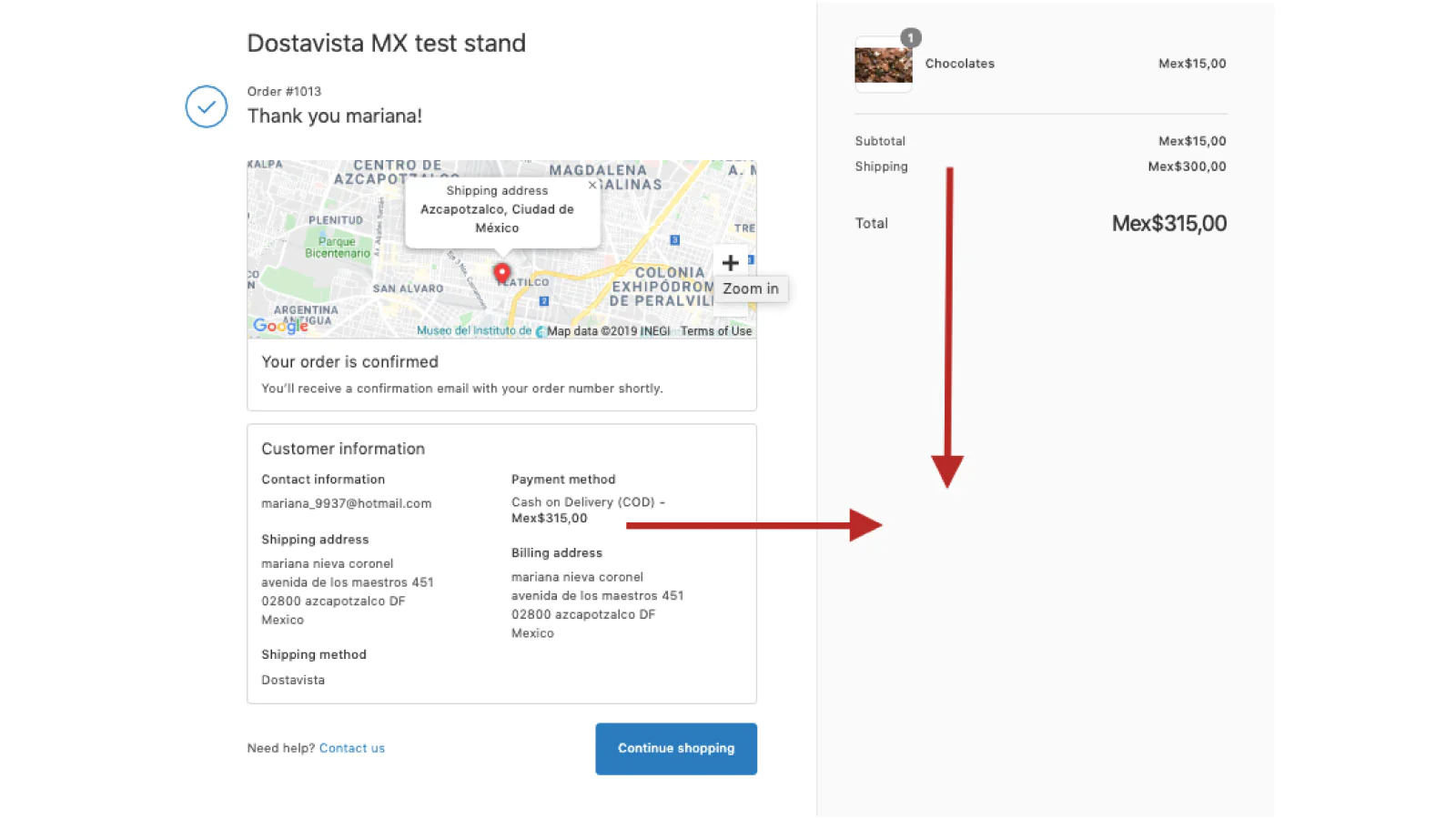
Task: Click the Museo del Instituto map label
Action: tap(474, 330)
